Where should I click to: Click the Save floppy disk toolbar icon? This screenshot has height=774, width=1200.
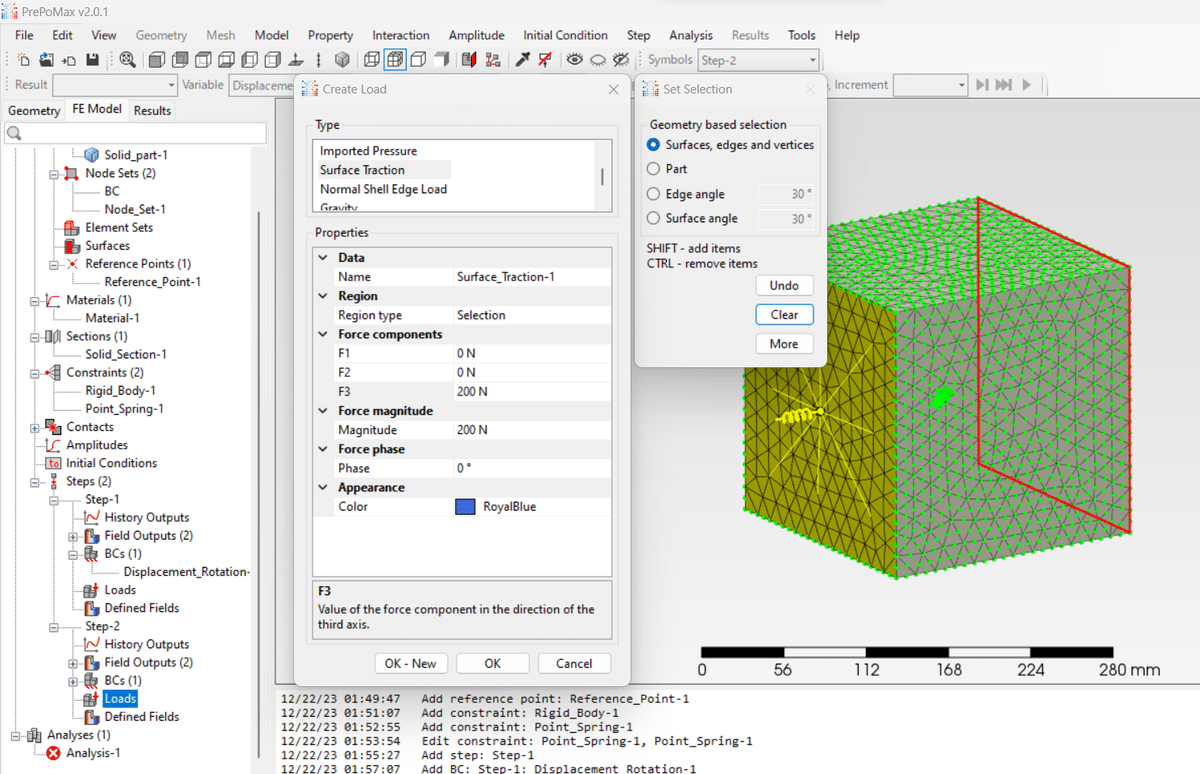tap(92, 60)
